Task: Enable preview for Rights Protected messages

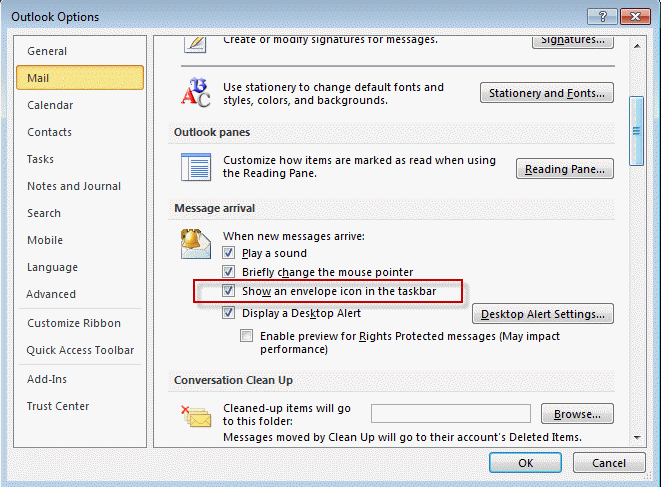Action: click(247, 336)
